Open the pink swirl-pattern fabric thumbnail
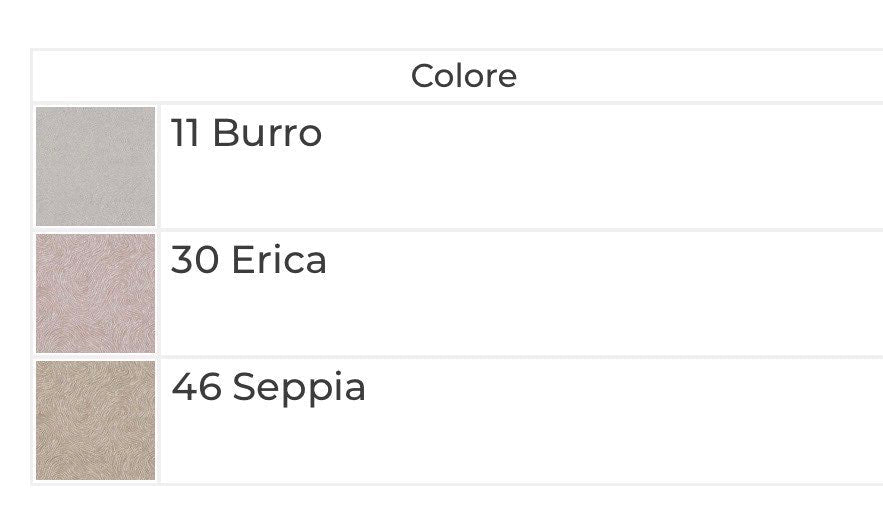 [96, 293]
